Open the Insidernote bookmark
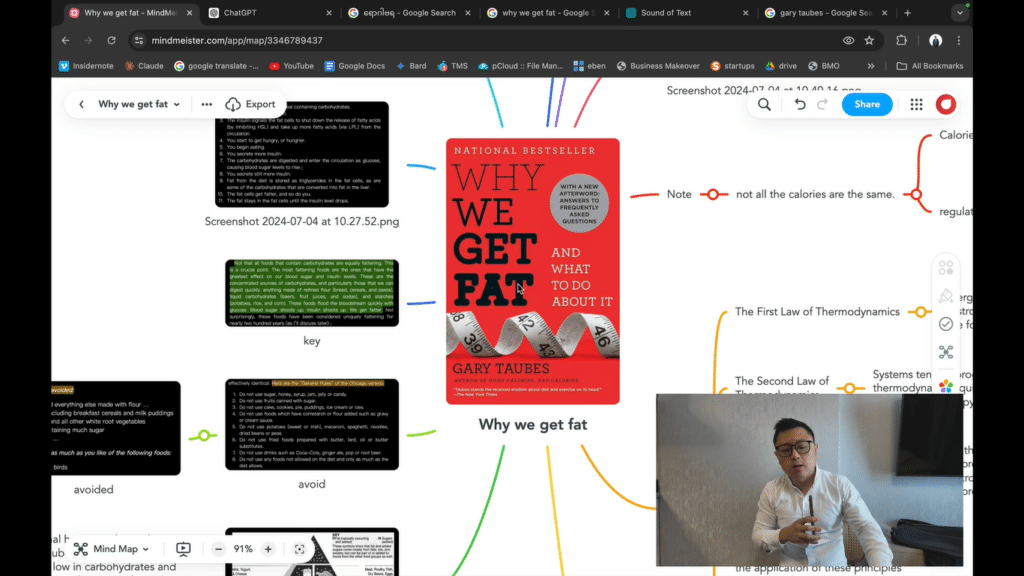The image size is (1024, 576). click(x=86, y=66)
